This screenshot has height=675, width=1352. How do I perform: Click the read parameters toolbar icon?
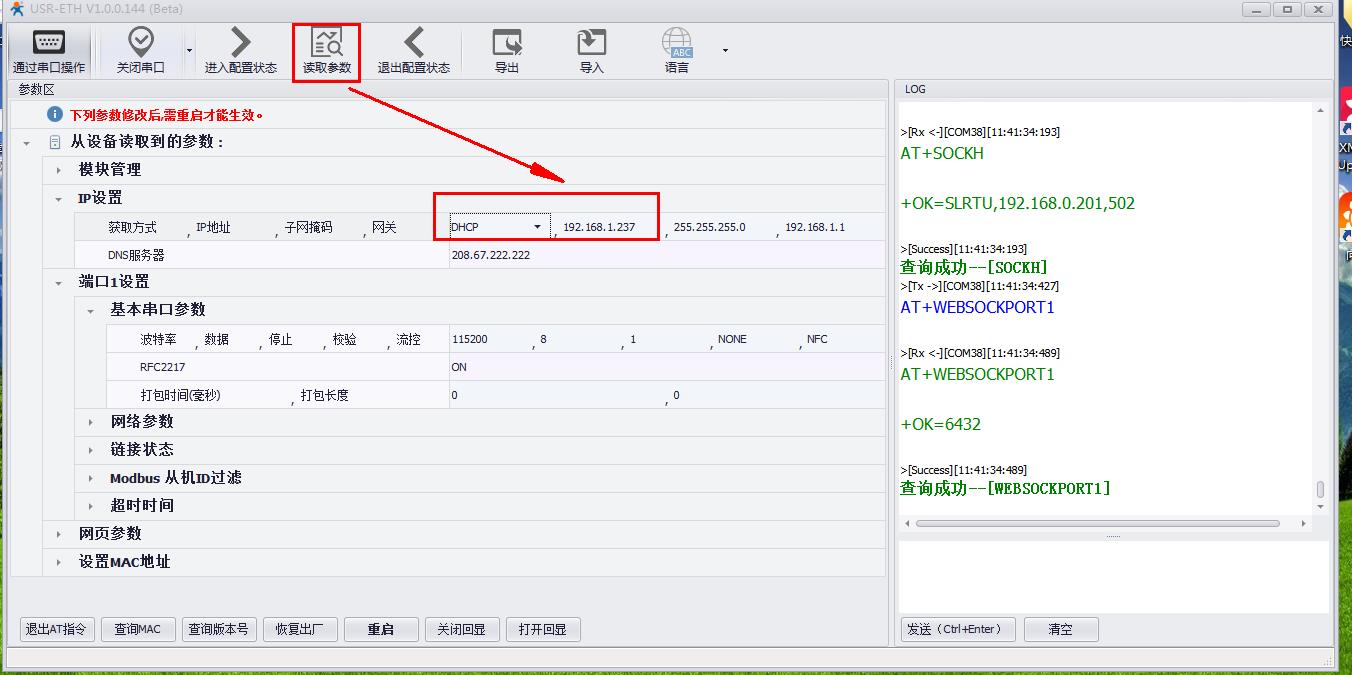[x=327, y=43]
